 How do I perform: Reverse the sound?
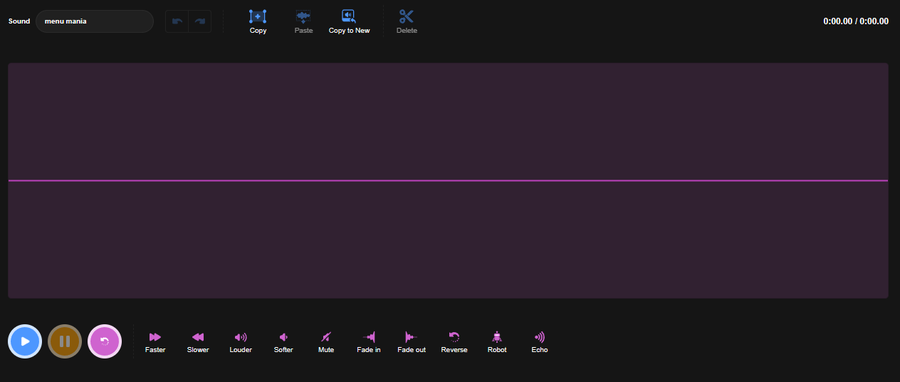[x=454, y=342]
